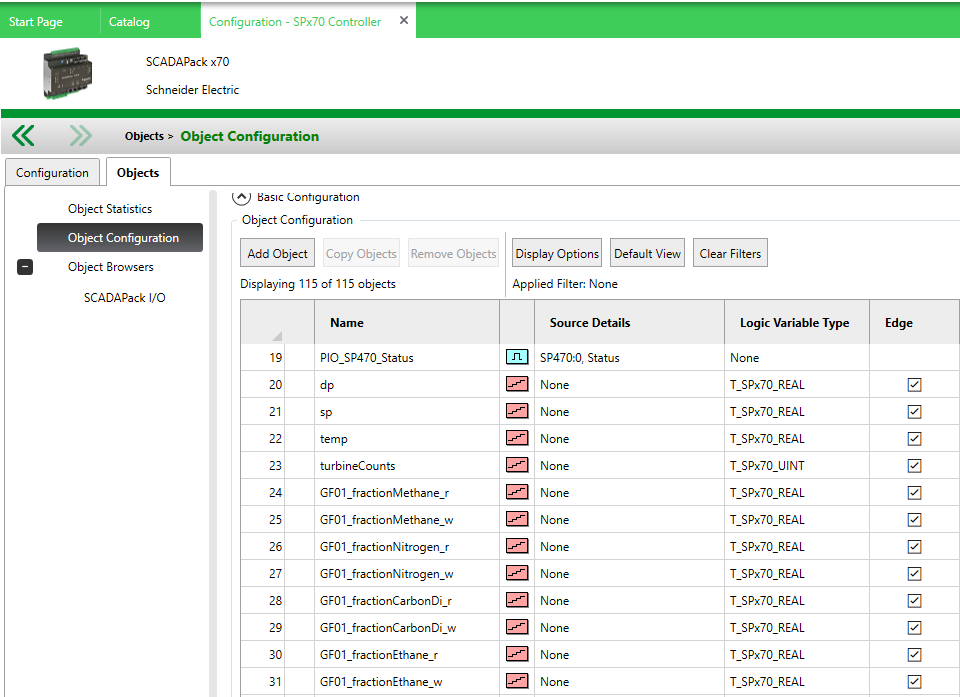Click the SCADAPack x70 controller device image
Screen dimensions: 960x697
tap(71, 74)
